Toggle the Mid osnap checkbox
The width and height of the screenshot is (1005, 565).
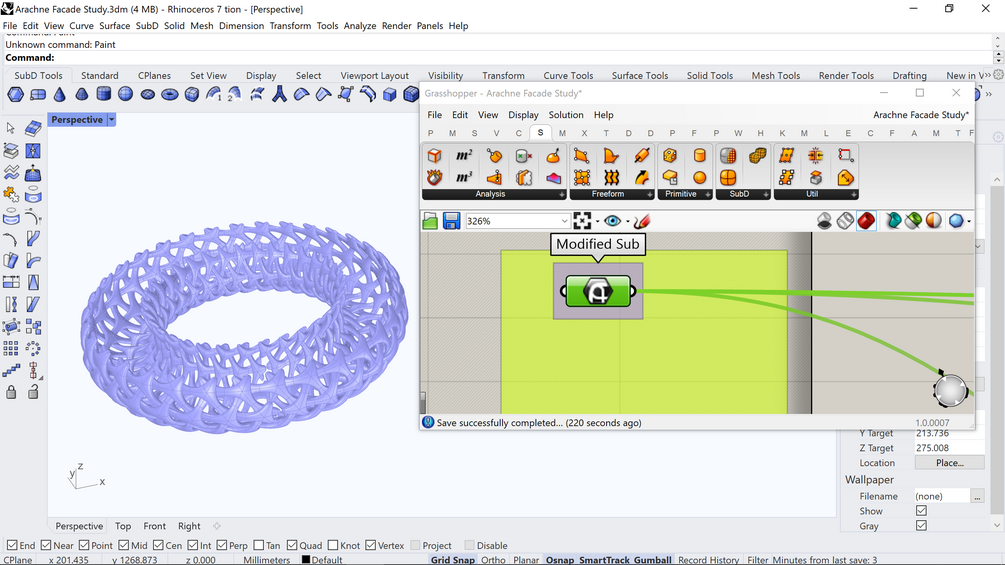124,545
